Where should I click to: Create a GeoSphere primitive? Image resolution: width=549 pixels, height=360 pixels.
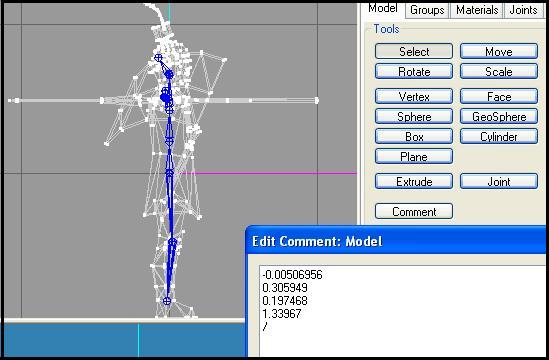click(x=499, y=116)
